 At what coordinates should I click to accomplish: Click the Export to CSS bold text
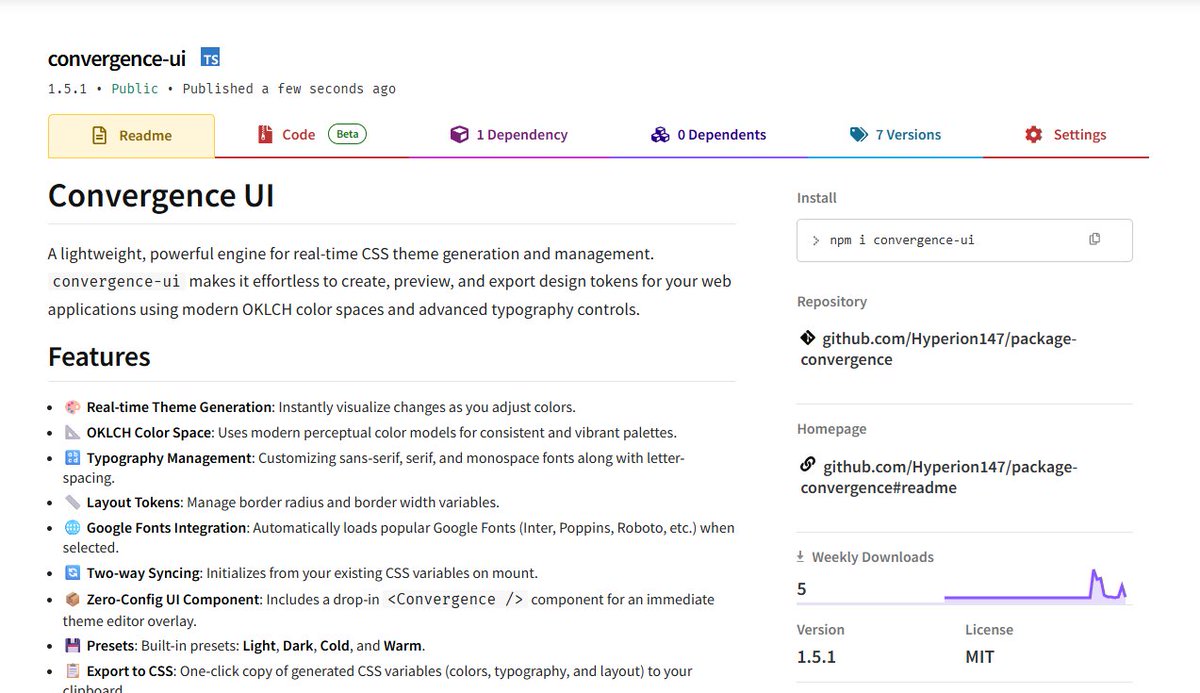[x=131, y=671]
